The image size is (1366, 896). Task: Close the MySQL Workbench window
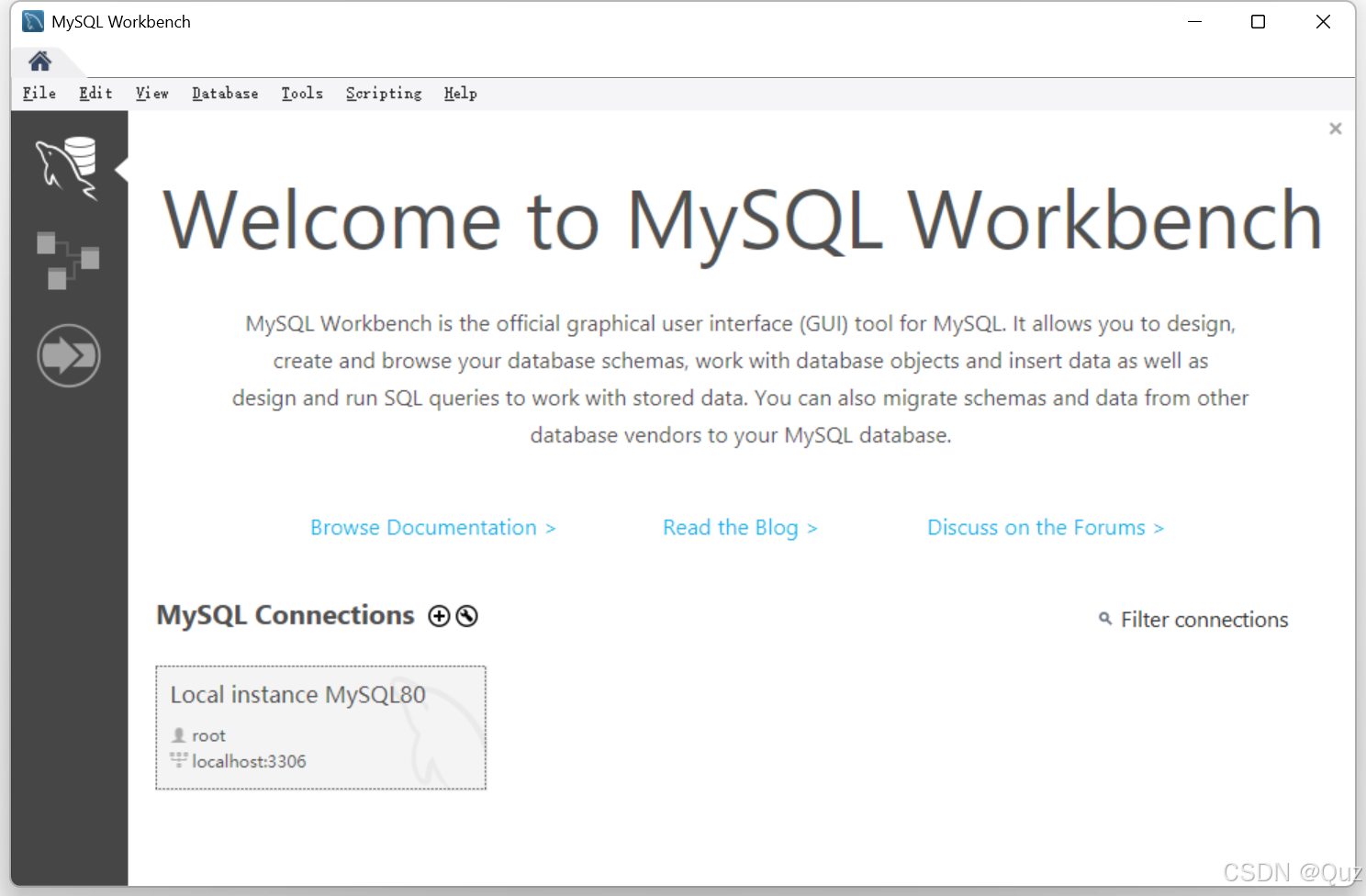(1323, 21)
